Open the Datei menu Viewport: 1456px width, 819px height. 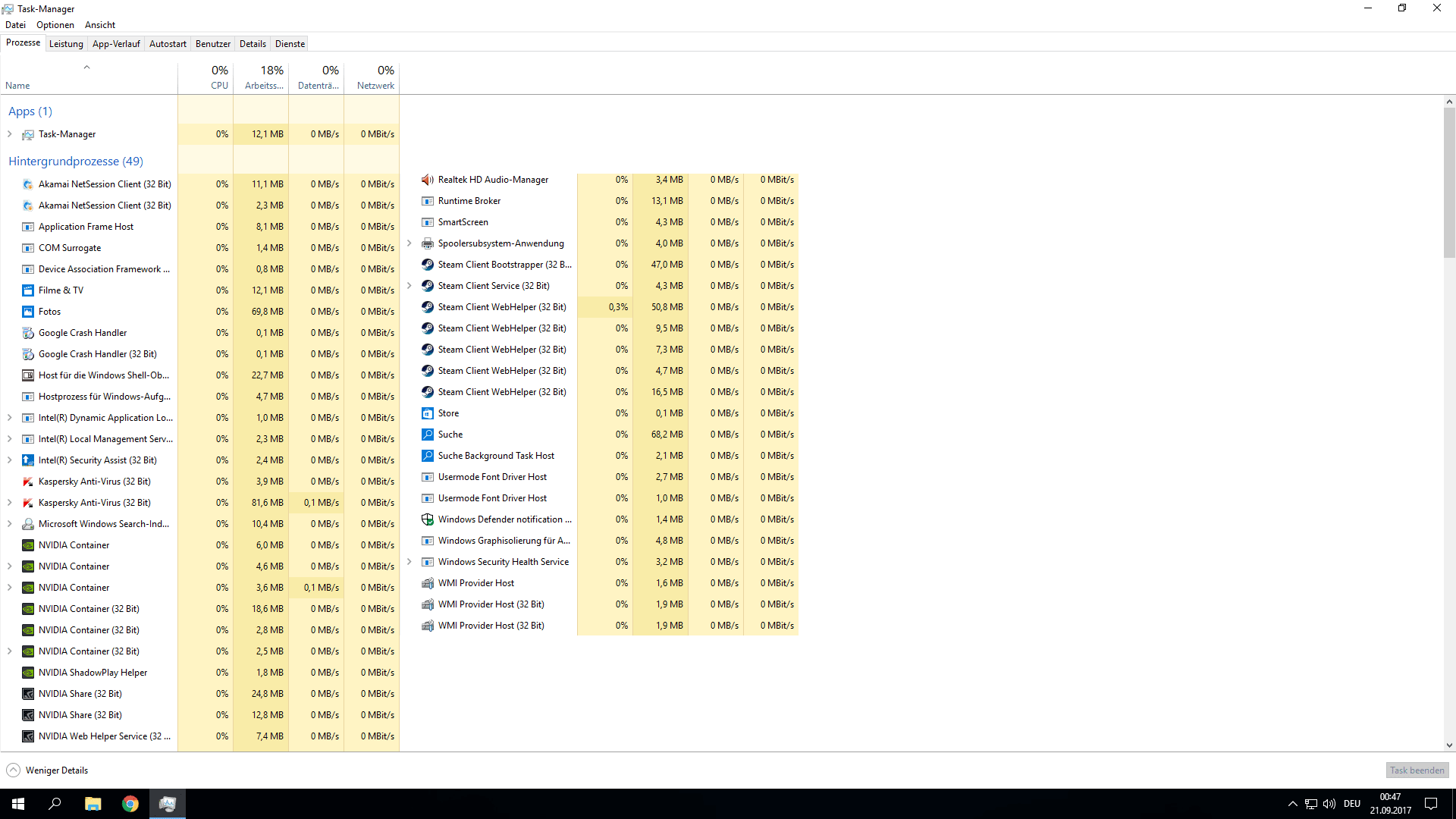click(x=15, y=25)
